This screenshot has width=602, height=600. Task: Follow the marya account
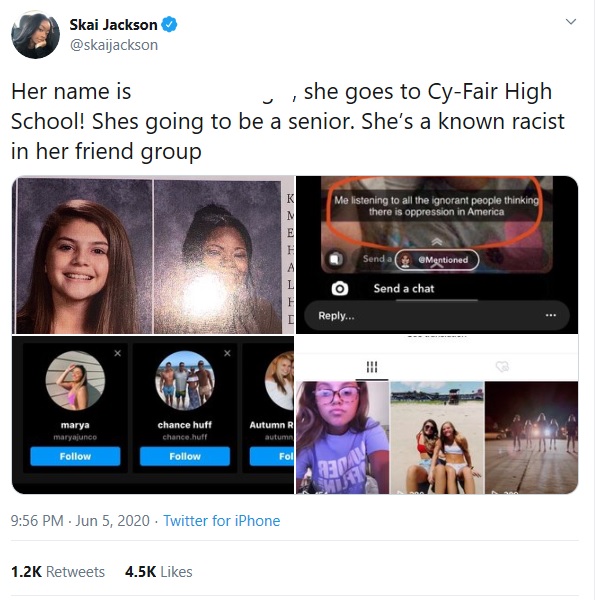click(75, 456)
